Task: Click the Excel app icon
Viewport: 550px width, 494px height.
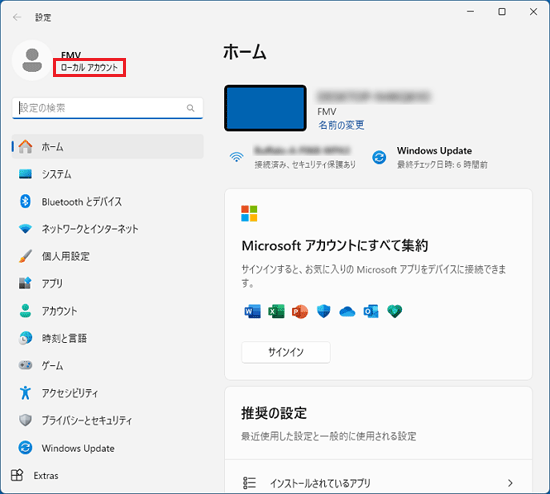Action: (x=276, y=311)
